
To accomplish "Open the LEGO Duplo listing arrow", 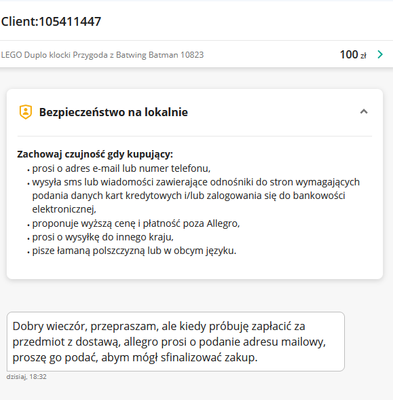I will [380, 54].
